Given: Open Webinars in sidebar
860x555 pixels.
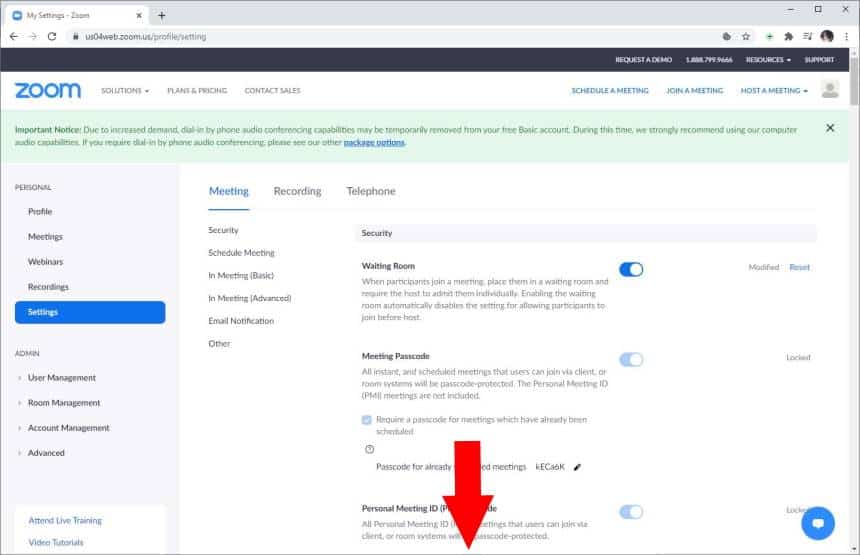Looking at the screenshot, I should pos(46,262).
